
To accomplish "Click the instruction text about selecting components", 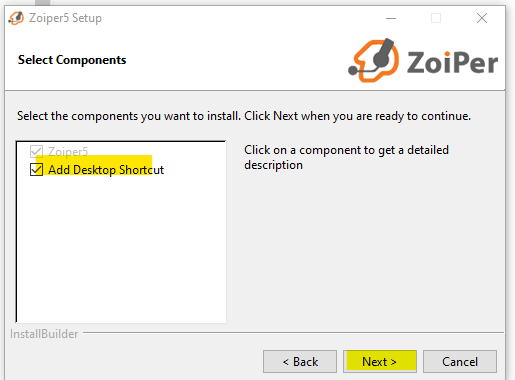I will pyautogui.click(x=244, y=116).
